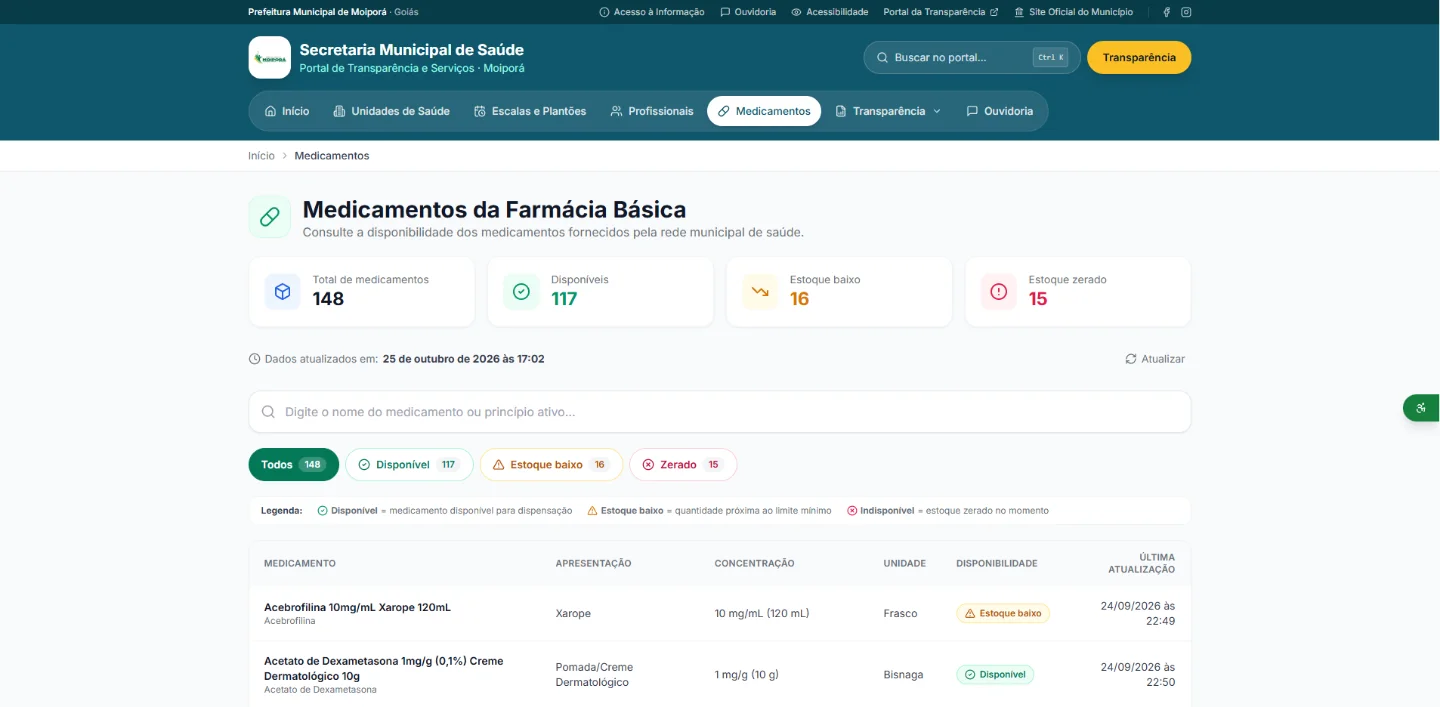The image size is (1440, 707).
Task: Select Medicamentos in navigation bar
Action: pyautogui.click(x=764, y=111)
